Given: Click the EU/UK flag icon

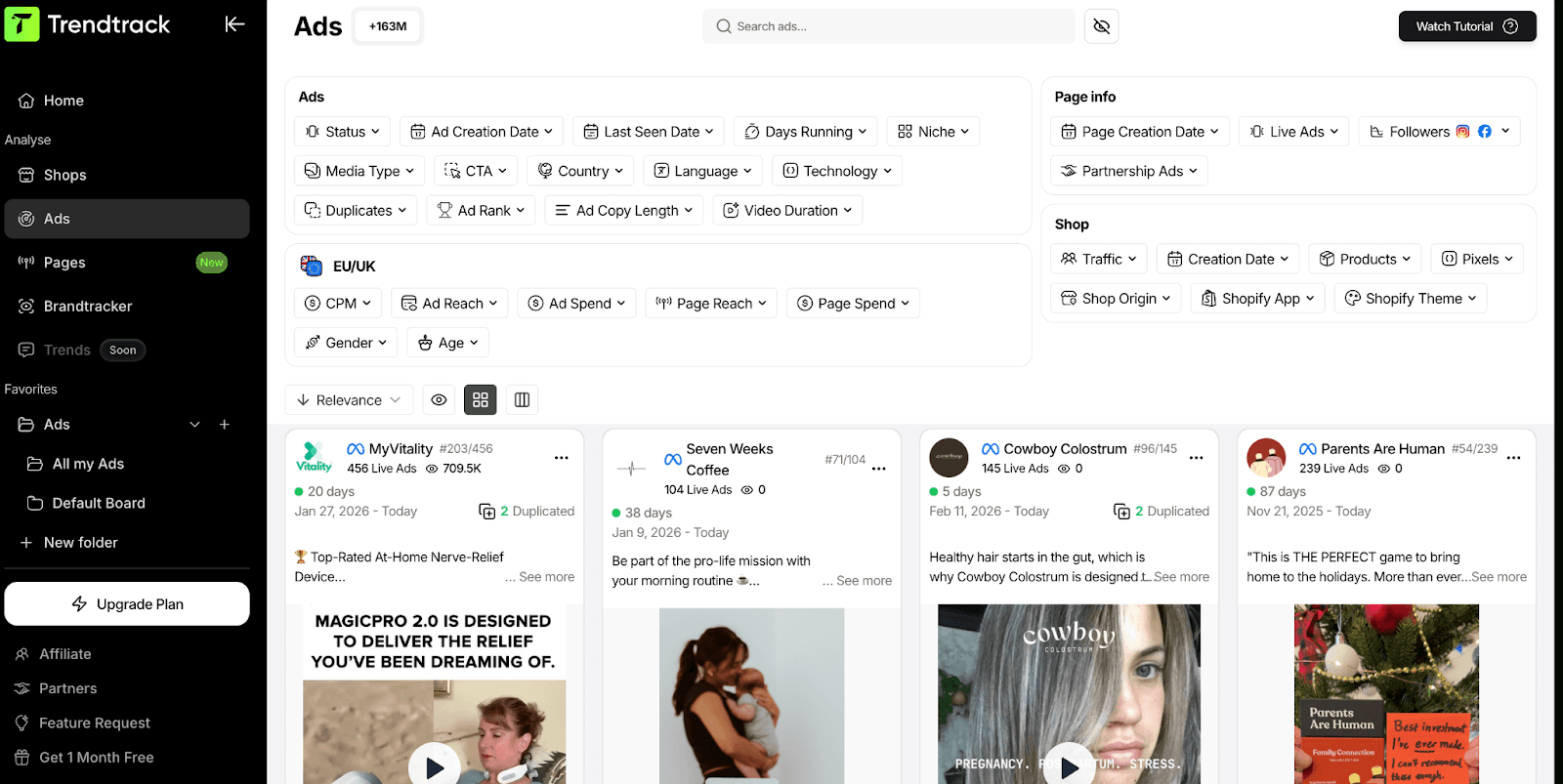Looking at the screenshot, I should click(312, 266).
